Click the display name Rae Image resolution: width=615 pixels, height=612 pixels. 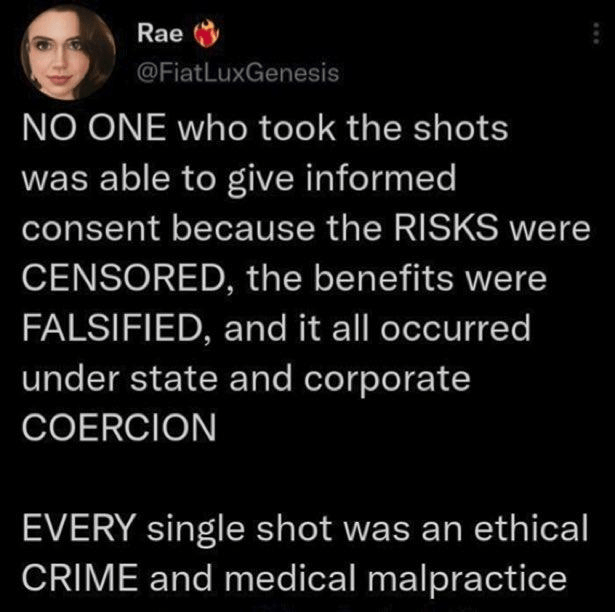tap(160, 35)
